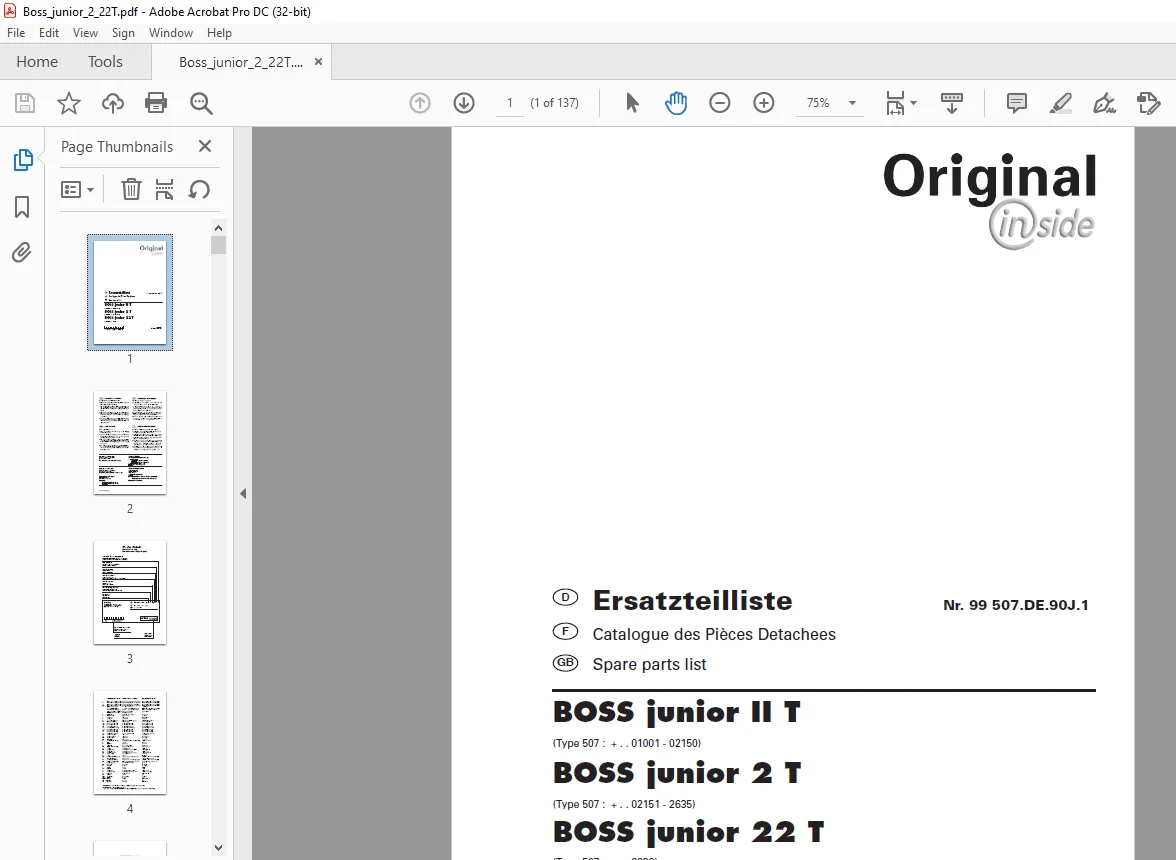Open thumbnails panel options dropdown

[77, 190]
